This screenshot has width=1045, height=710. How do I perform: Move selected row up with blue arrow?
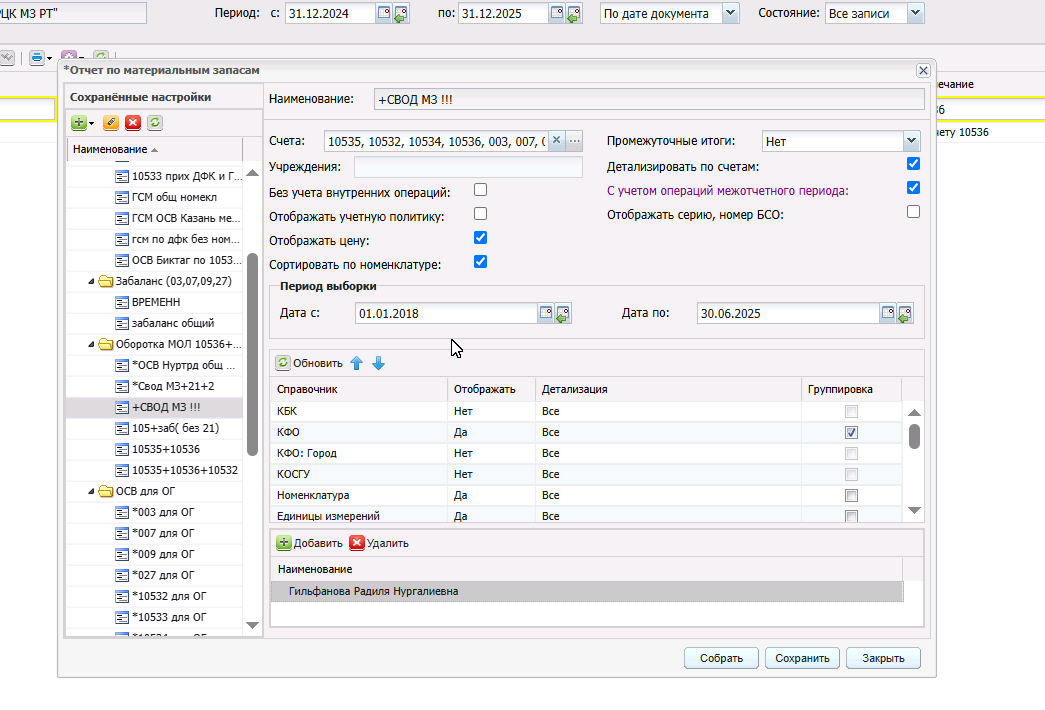[x=357, y=363]
